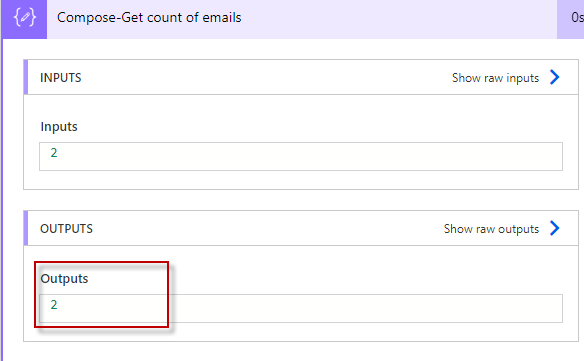This screenshot has height=361, width=584.
Task: Click the blank area below the Inputs value box
Action: (x=301, y=180)
